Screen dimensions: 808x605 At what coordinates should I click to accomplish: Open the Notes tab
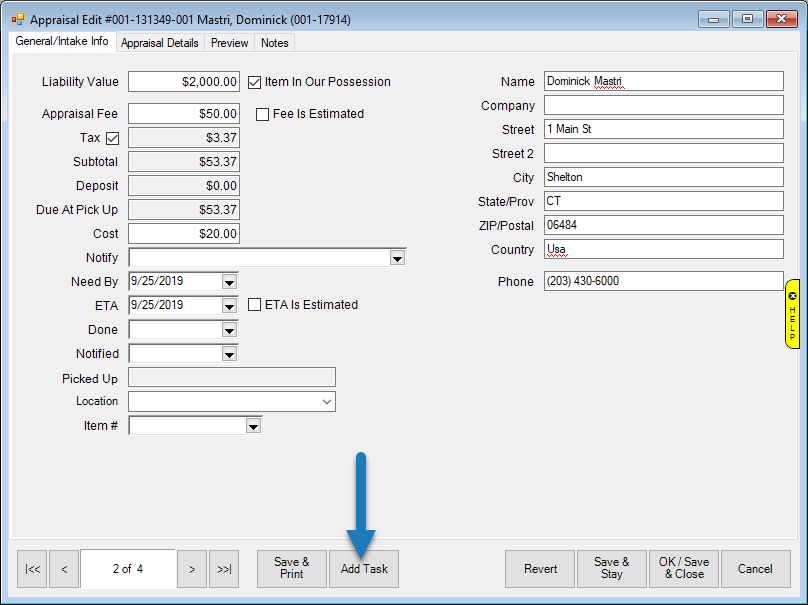pos(274,43)
